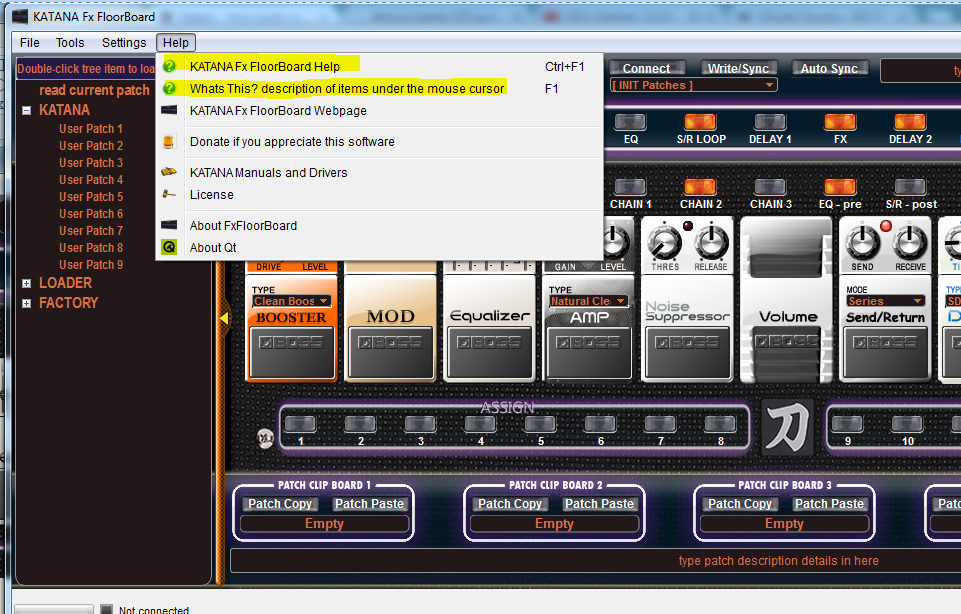Click the Send/Return SEND knob
961x614 pixels.
click(x=863, y=243)
